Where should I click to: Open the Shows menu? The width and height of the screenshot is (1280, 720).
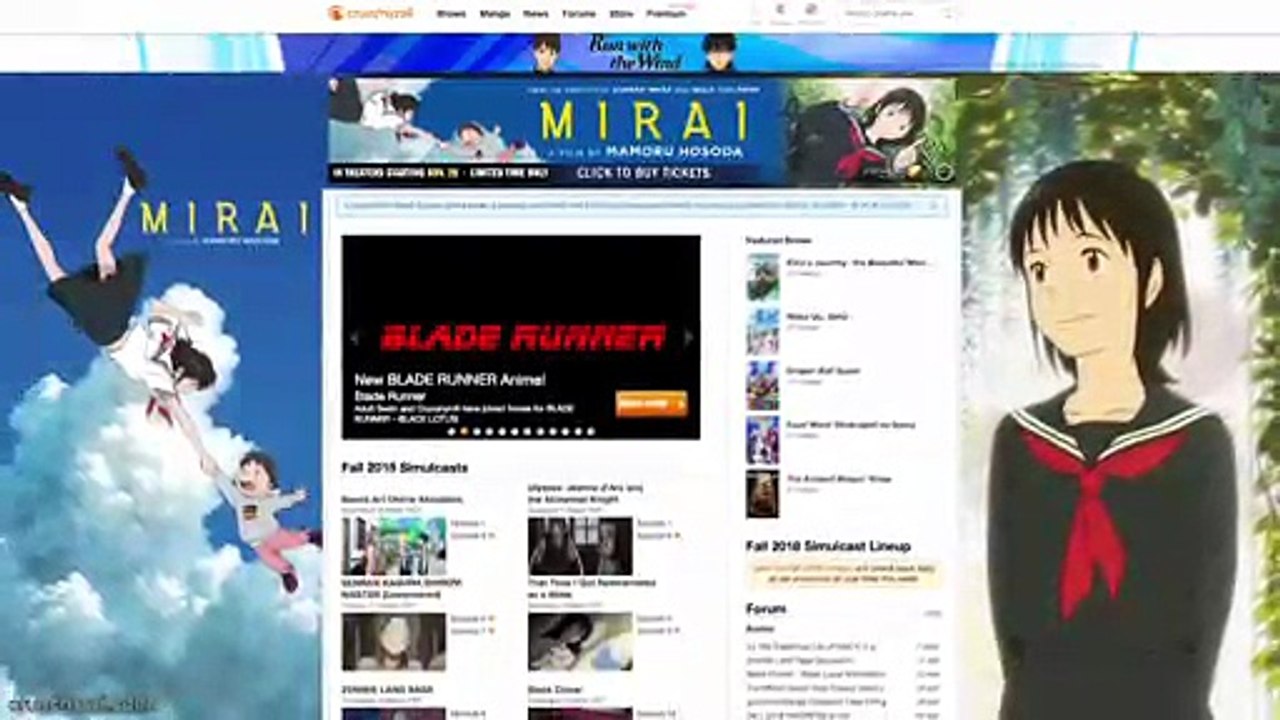click(x=451, y=14)
